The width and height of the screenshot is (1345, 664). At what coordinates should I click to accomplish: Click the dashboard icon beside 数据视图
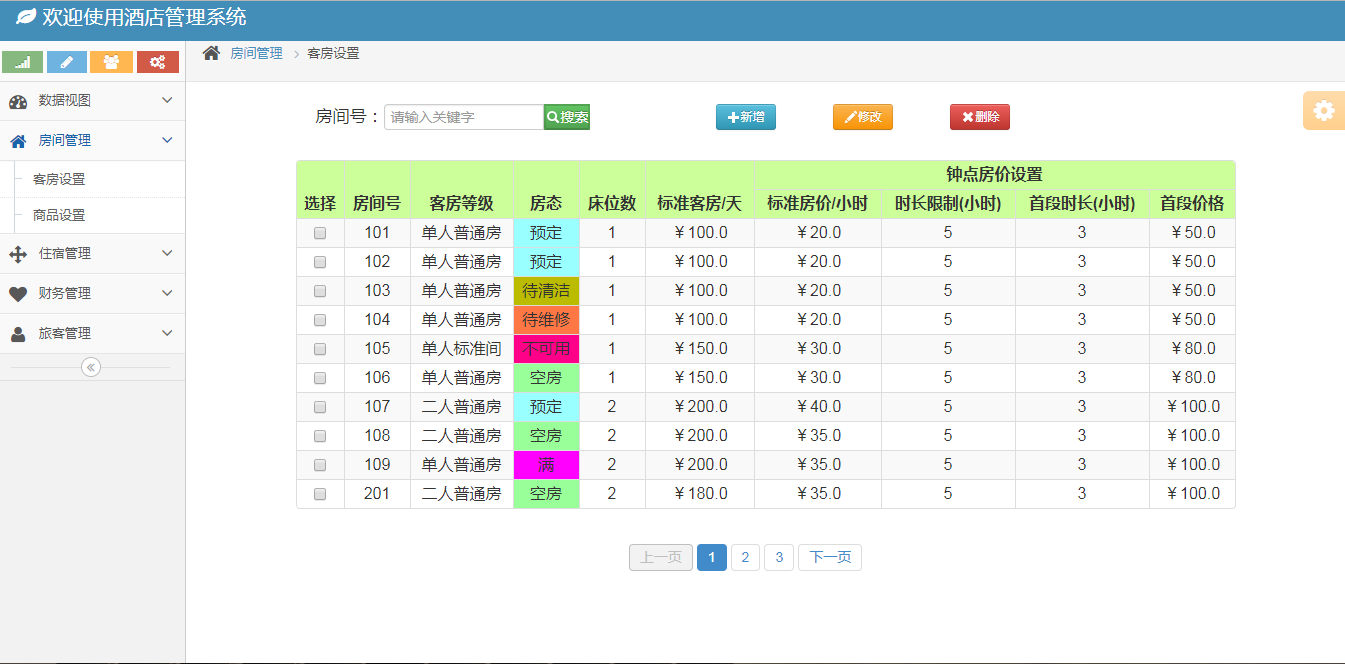(18, 101)
